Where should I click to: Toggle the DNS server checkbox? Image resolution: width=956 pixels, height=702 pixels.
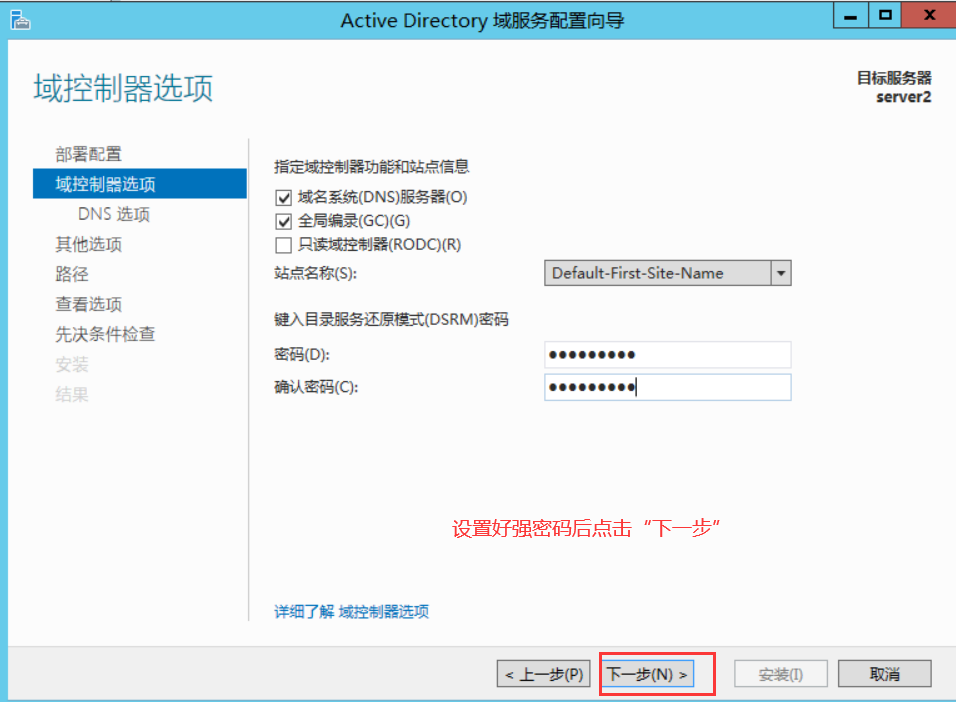click(x=284, y=198)
